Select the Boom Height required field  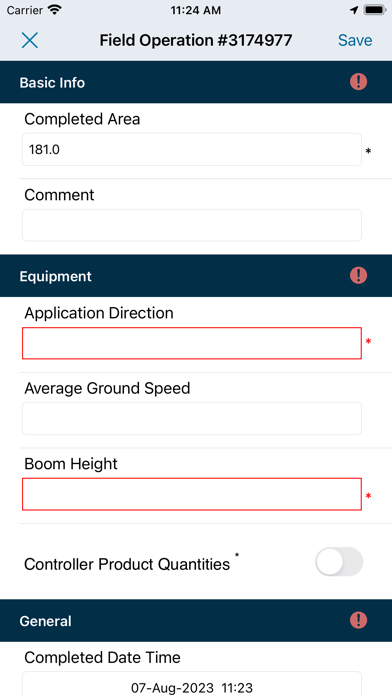192,494
